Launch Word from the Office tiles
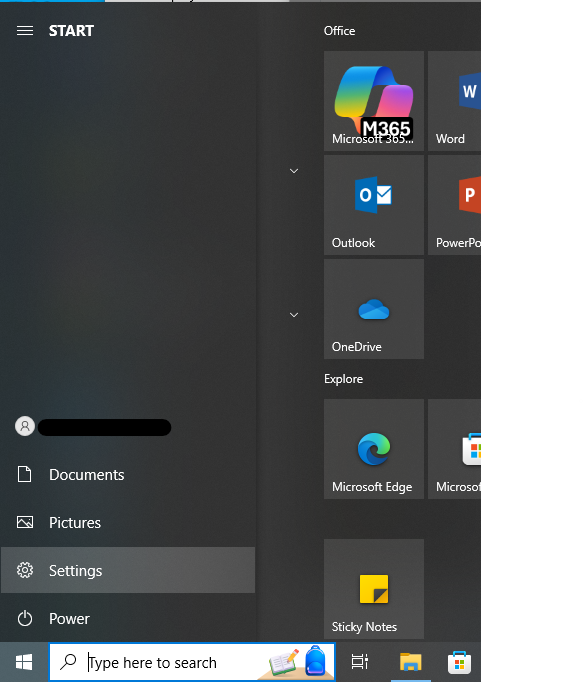 click(x=454, y=101)
